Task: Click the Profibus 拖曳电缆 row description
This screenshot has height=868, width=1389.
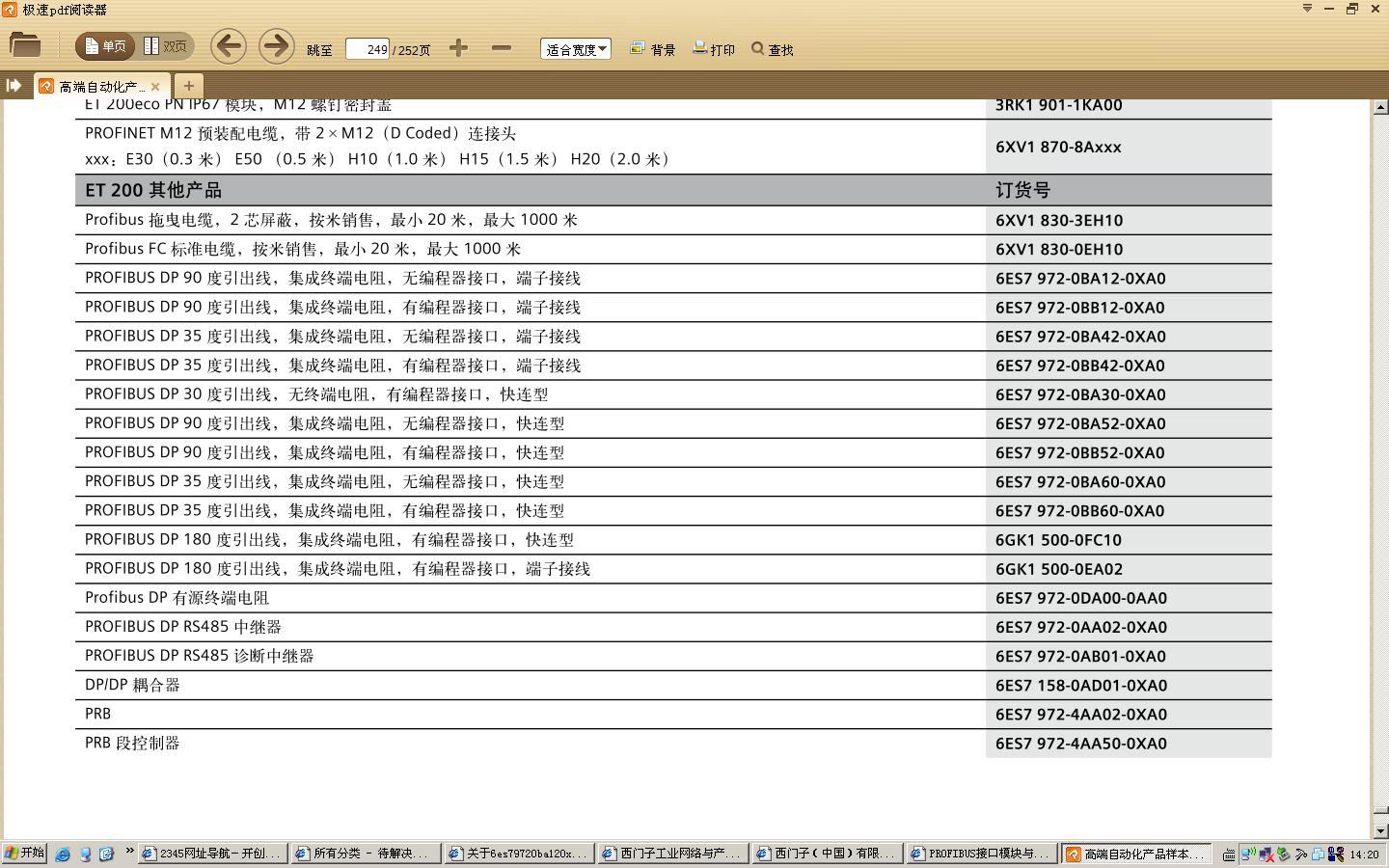Action: [331, 220]
